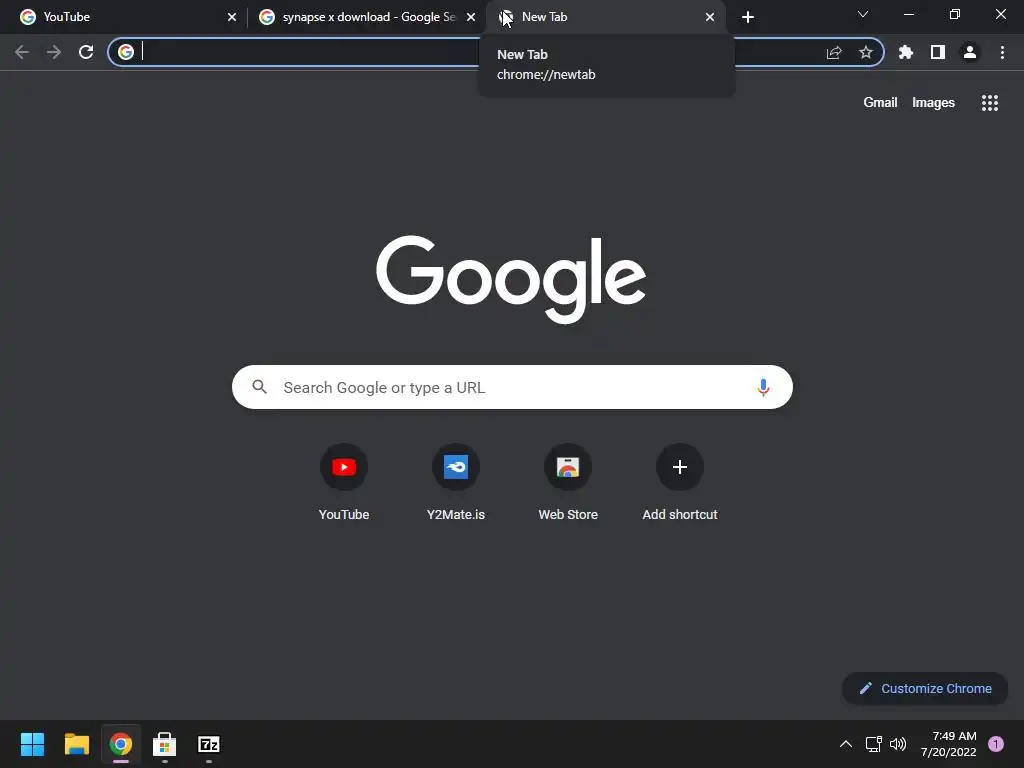Open the Windows Start menu
The width and height of the screenshot is (1024, 768).
pyautogui.click(x=32, y=744)
